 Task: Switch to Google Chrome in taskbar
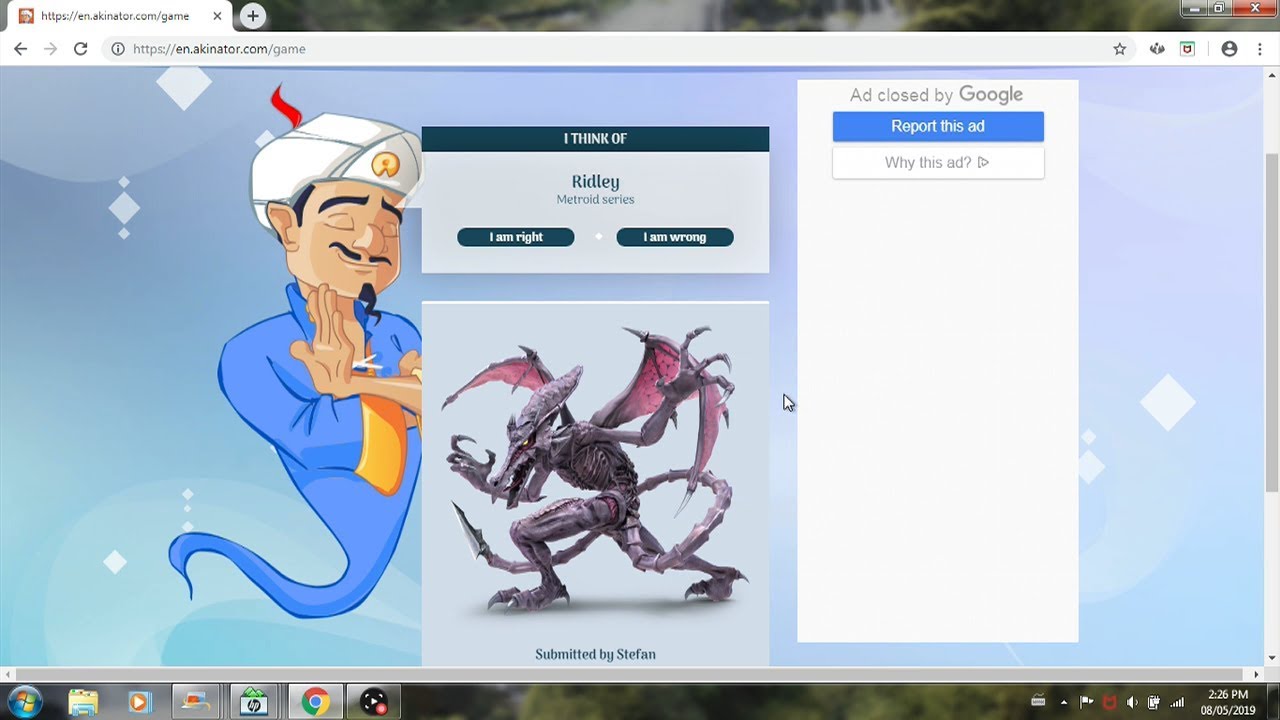pos(315,702)
